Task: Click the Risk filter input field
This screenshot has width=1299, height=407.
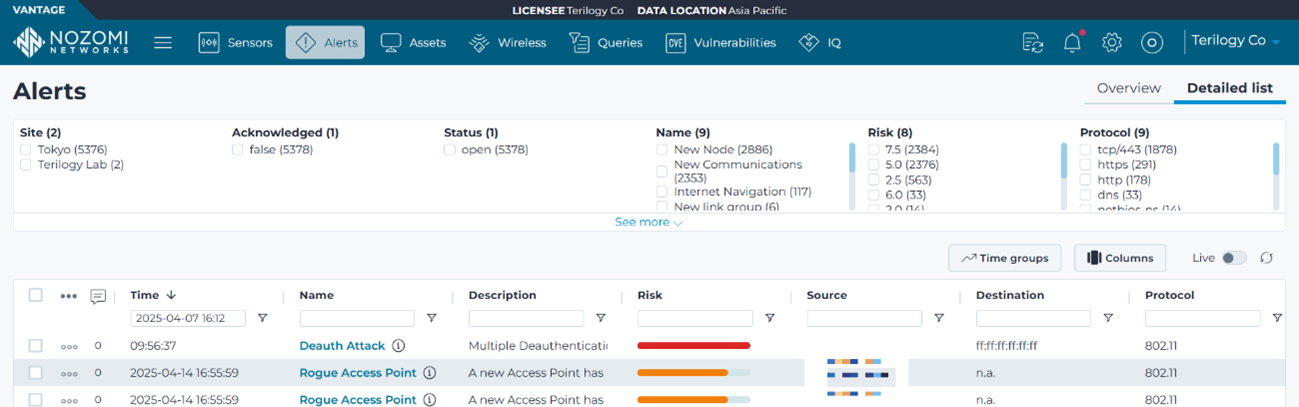Action: tap(695, 318)
